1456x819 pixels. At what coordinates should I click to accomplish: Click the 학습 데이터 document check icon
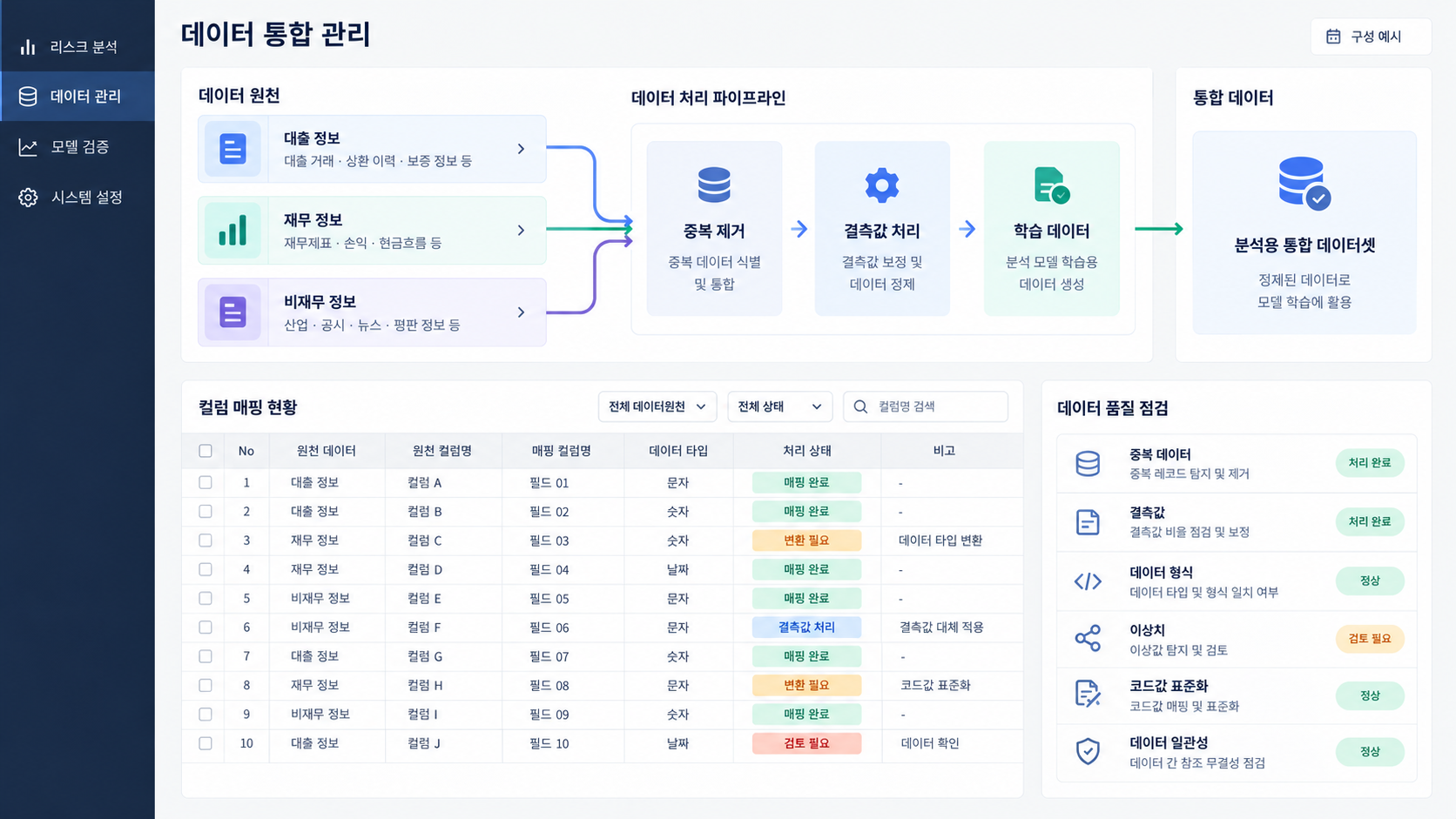click(1051, 185)
